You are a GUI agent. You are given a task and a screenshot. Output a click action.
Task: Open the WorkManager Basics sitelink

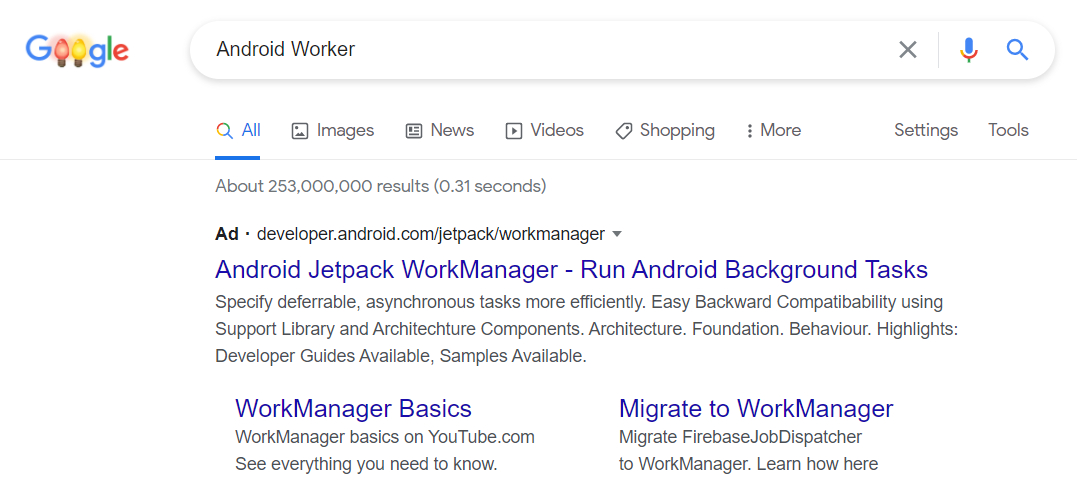pyautogui.click(x=353, y=408)
